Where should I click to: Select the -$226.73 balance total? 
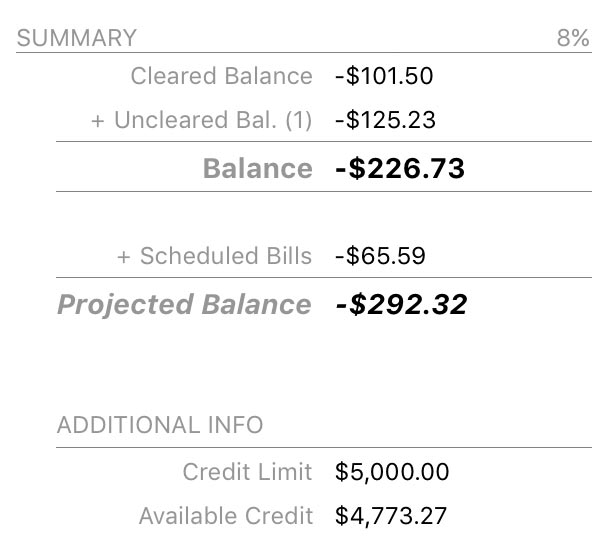point(400,168)
